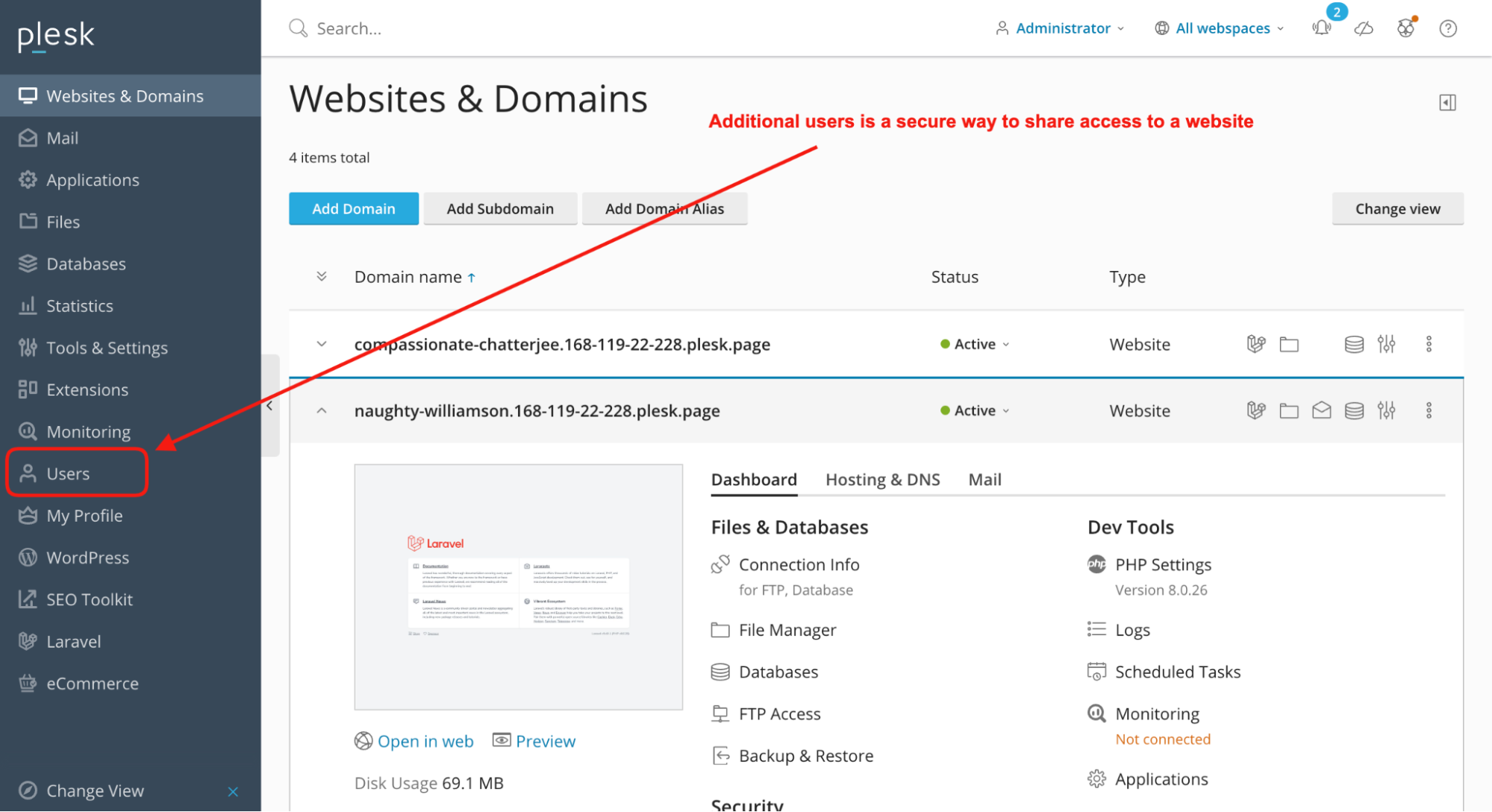Viewport: 1492px width, 812px height.
Task: Open PHP settings sliders icon for naughty-williamson
Action: 1387,410
